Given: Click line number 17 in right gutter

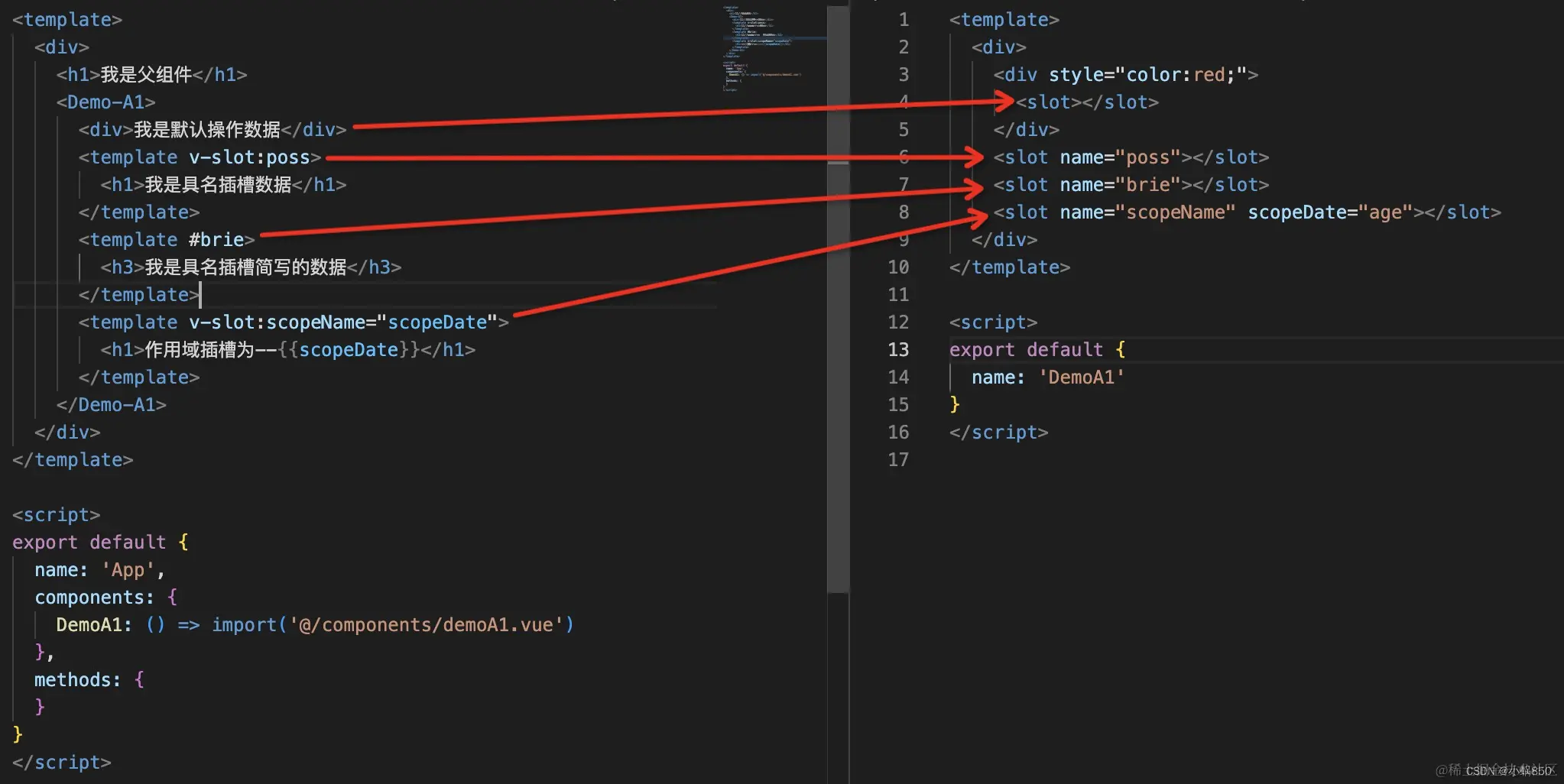Looking at the screenshot, I should [x=898, y=459].
